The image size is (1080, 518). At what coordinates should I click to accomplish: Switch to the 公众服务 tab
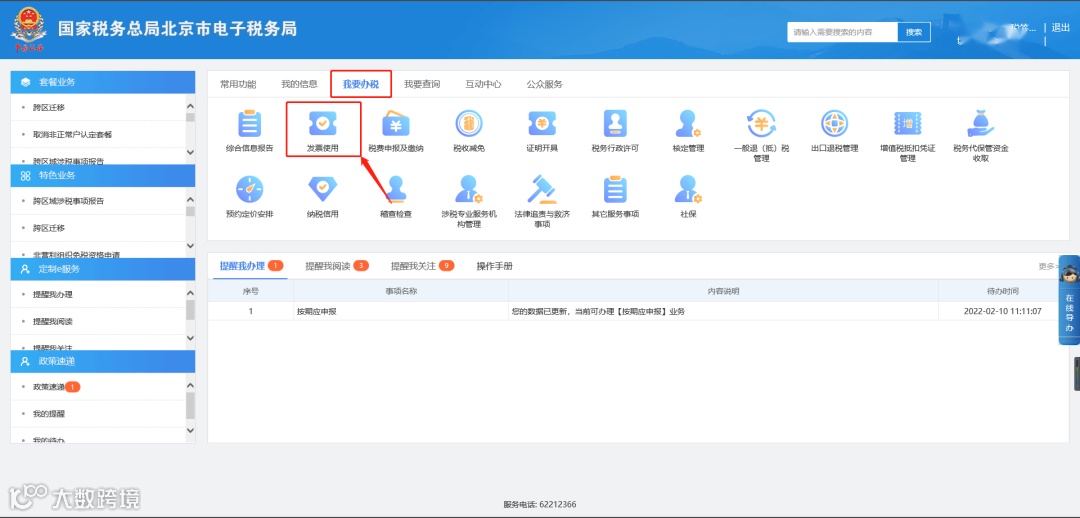[x=544, y=84]
